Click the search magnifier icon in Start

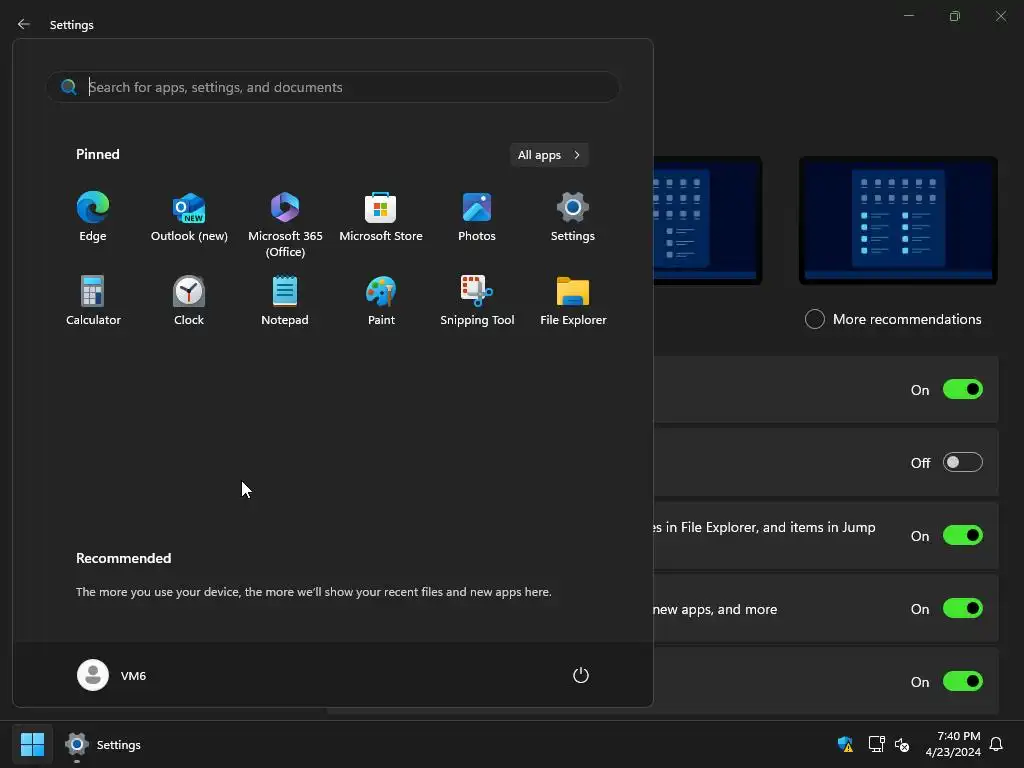(x=69, y=87)
